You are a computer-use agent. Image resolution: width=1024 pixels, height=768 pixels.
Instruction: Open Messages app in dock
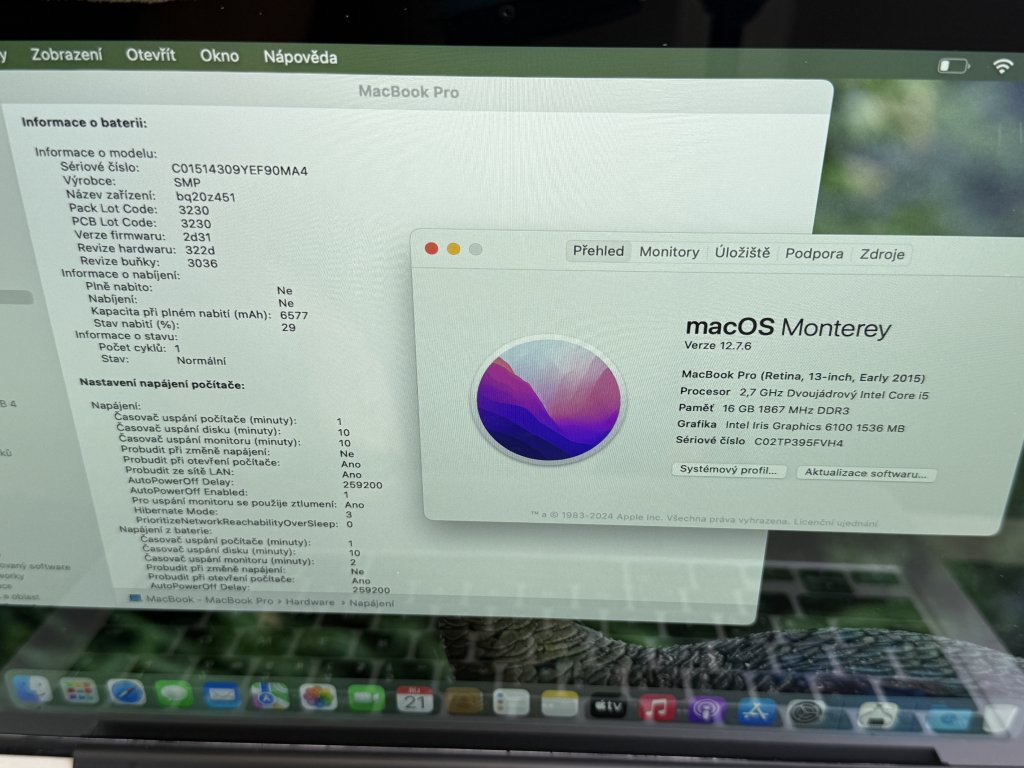tap(173, 694)
